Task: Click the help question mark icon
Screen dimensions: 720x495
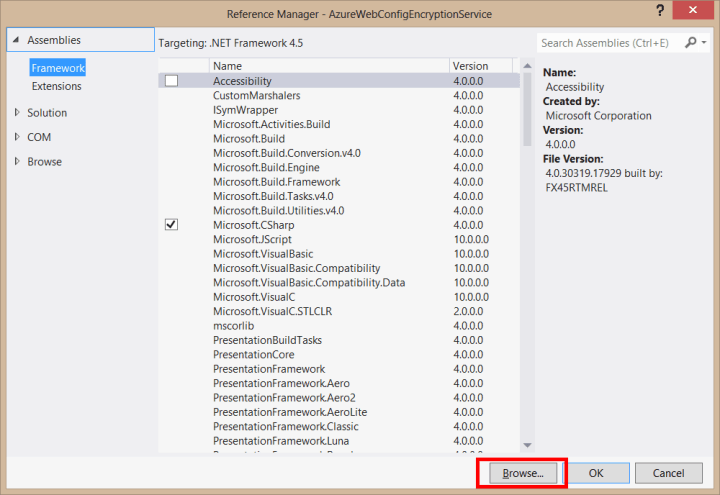Action: click(661, 12)
